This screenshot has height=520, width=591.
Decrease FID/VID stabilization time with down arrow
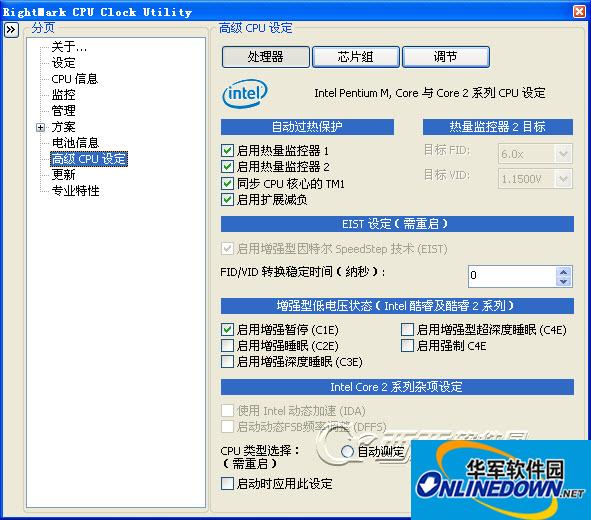tap(563, 281)
